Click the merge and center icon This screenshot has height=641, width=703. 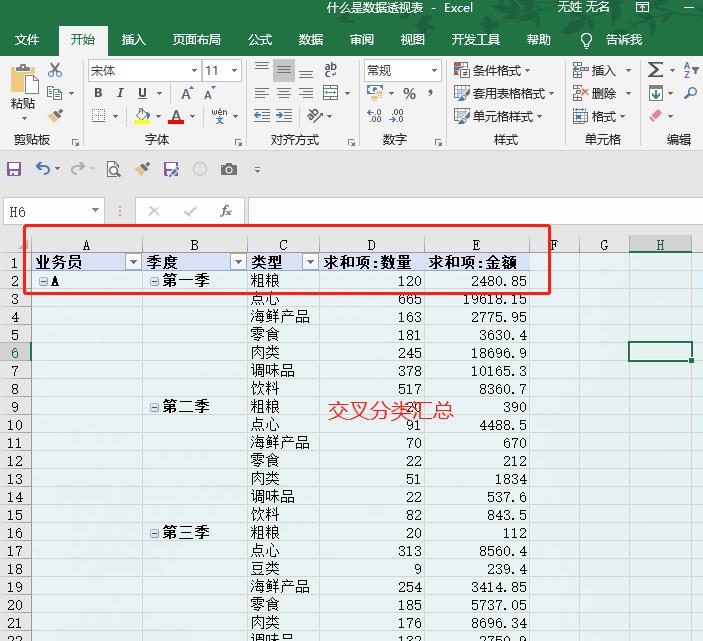click(331, 93)
